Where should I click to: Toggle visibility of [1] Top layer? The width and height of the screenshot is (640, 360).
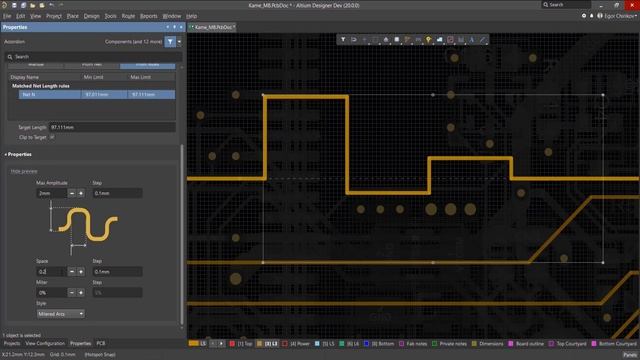click(232, 344)
